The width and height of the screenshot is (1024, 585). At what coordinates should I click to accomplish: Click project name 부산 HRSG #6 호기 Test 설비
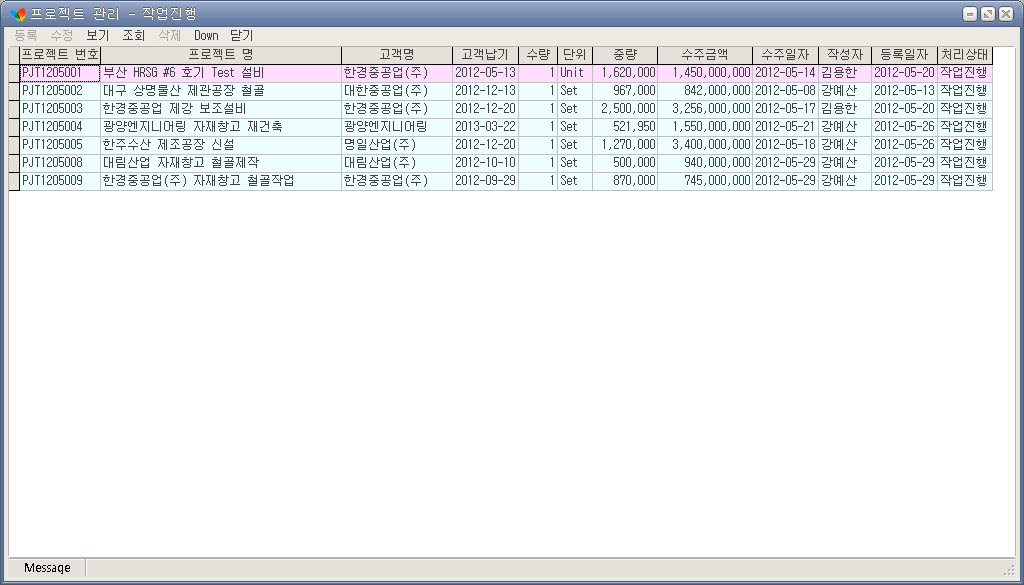(x=221, y=72)
